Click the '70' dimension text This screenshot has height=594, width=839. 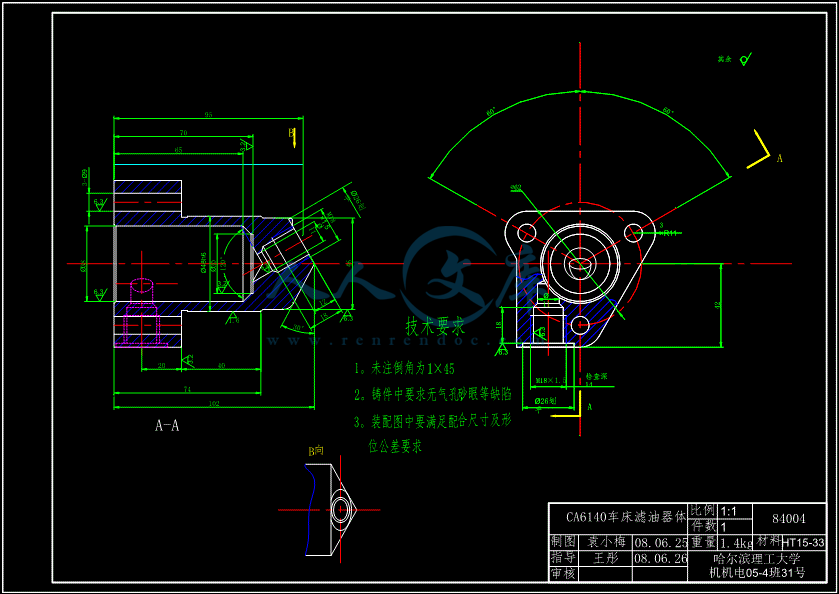(x=183, y=132)
